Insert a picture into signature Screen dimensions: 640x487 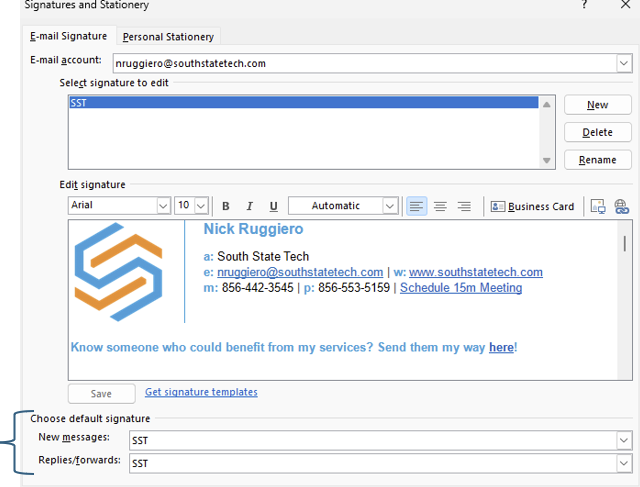(598, 206)
